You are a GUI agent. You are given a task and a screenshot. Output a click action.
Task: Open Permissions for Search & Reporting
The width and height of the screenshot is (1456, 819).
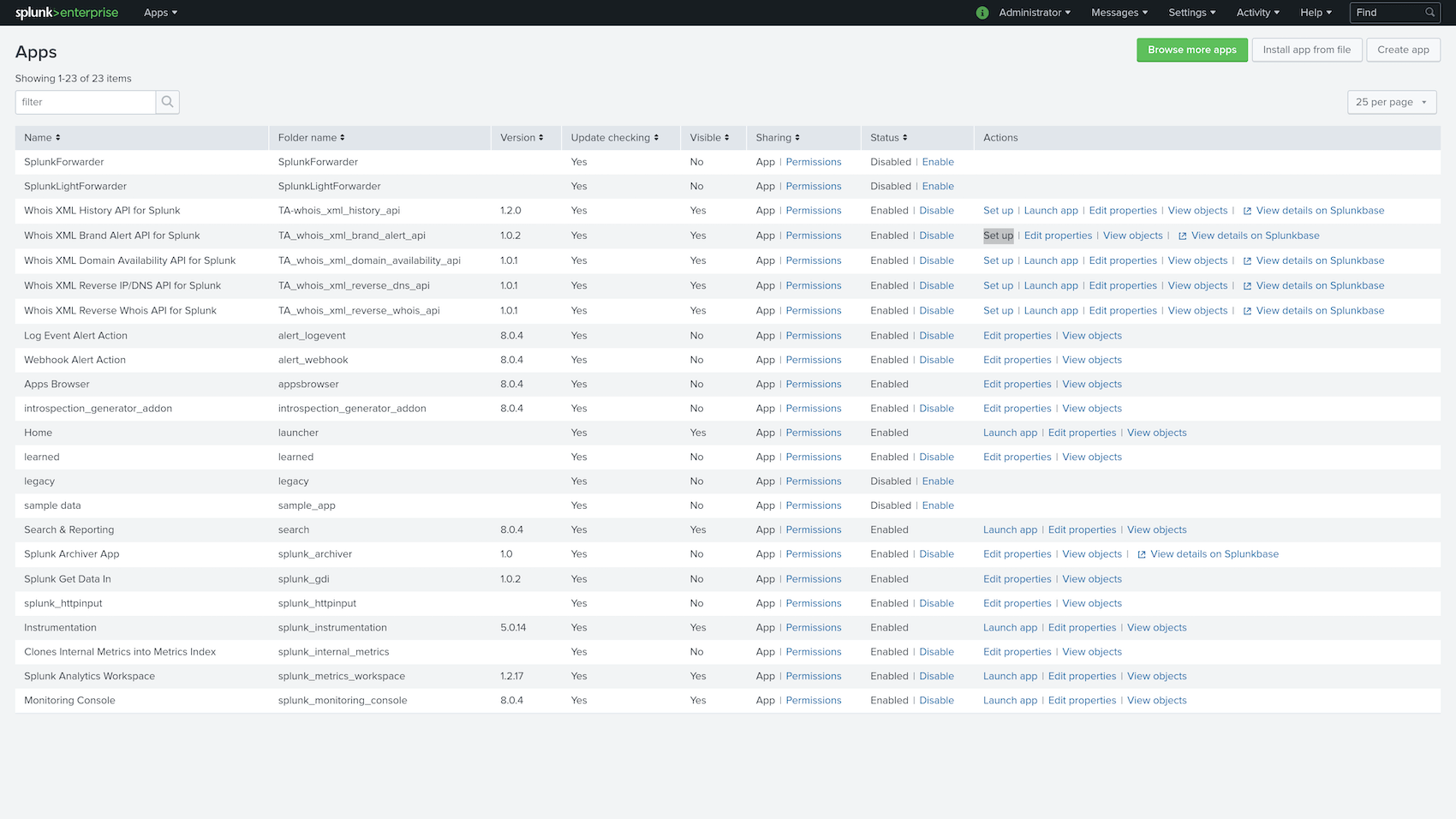[814, 530]
